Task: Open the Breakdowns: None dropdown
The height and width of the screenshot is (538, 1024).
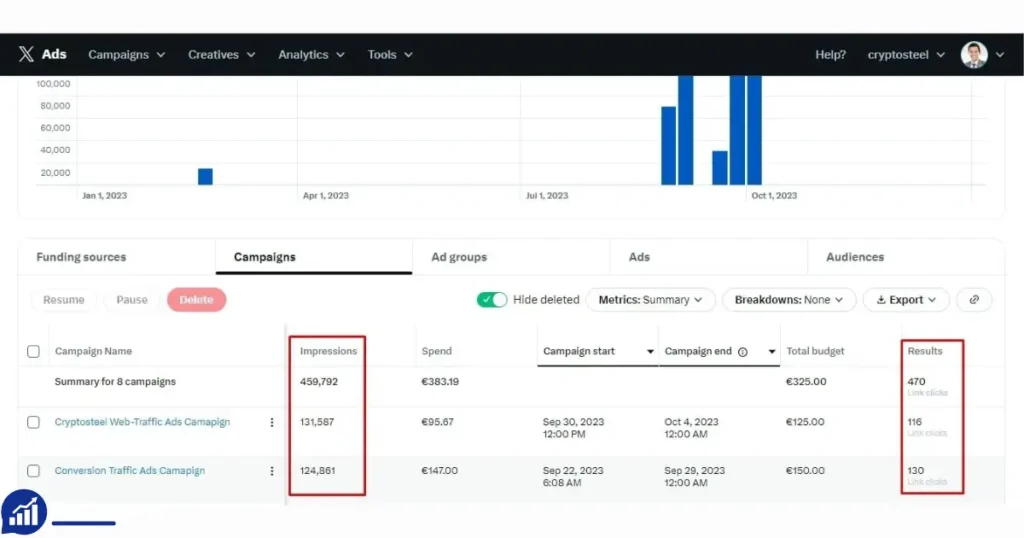Action: [x=789, y=300]
